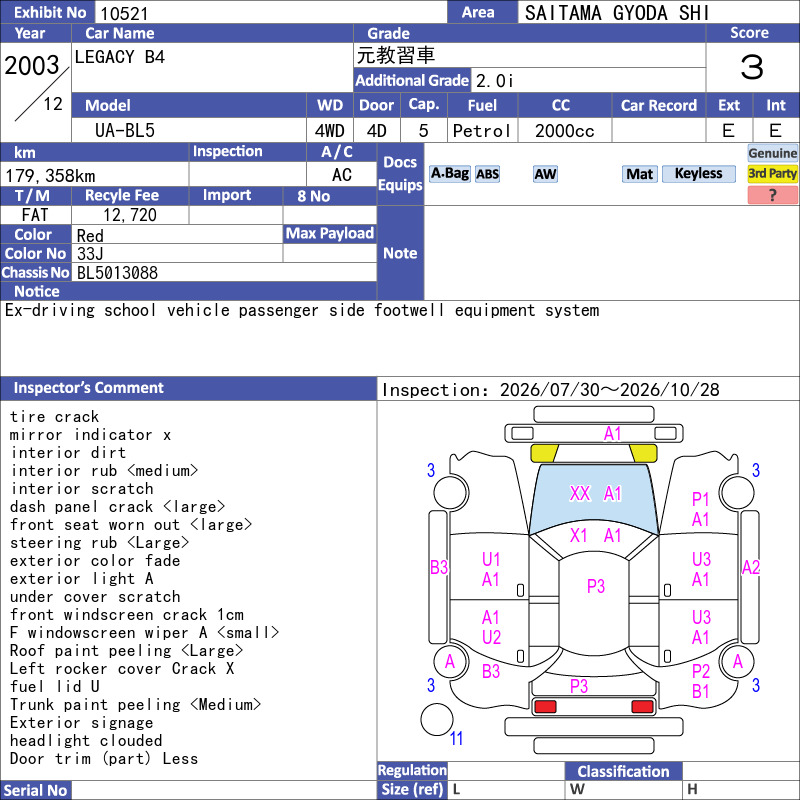The image size is (800, 800).
Task: Click the rear-right wheel circle marked A
Action: tap(737, 662)
